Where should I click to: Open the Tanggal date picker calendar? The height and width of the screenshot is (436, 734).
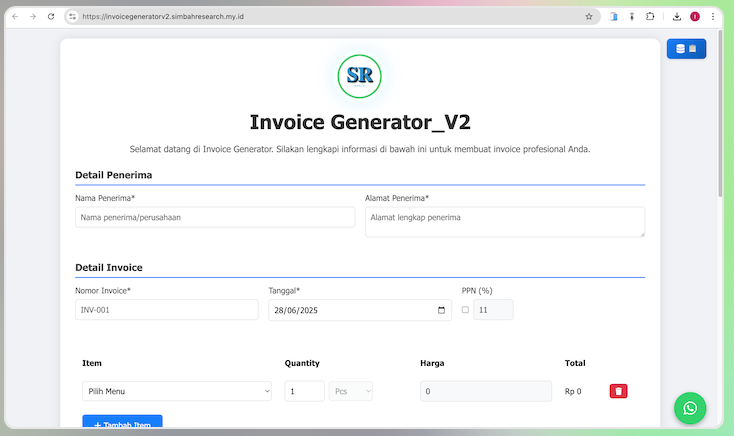443,310
